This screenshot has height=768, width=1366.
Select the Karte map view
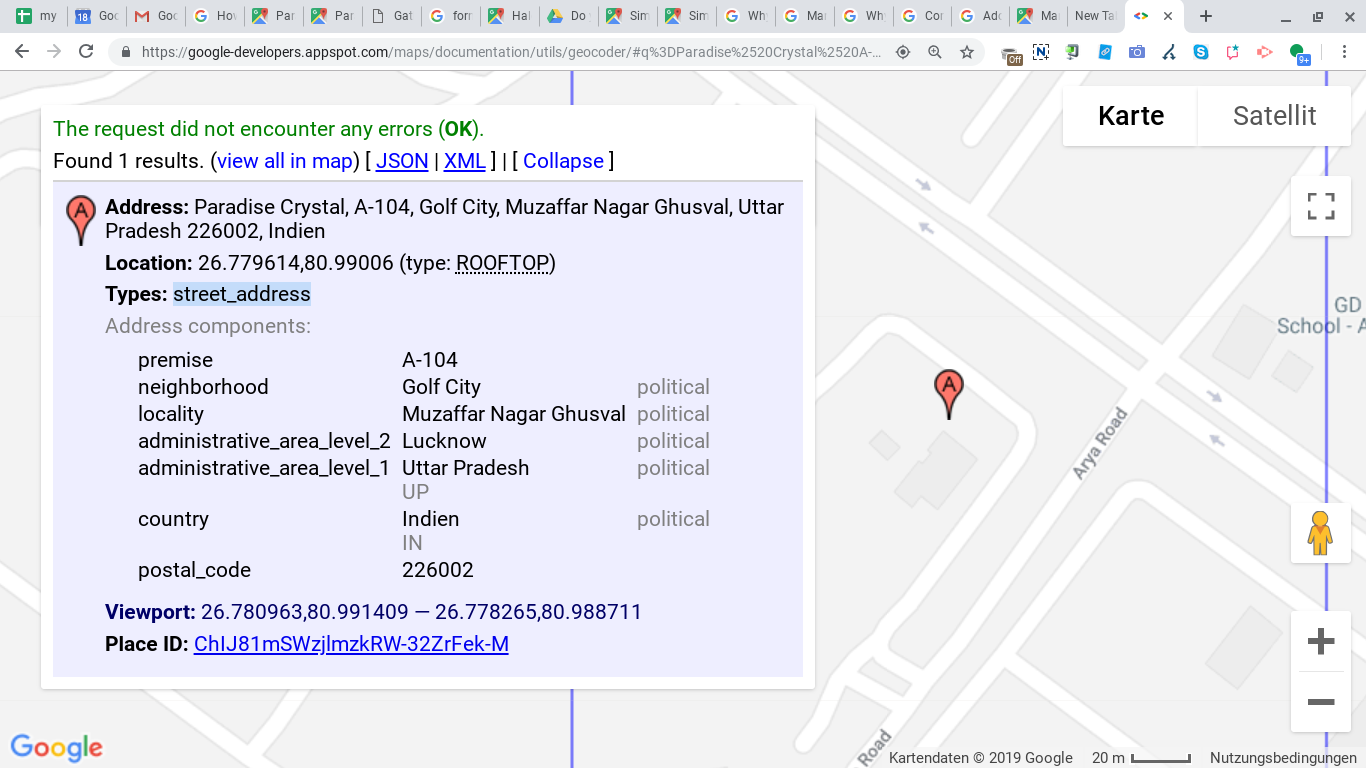click(1130, 116)
